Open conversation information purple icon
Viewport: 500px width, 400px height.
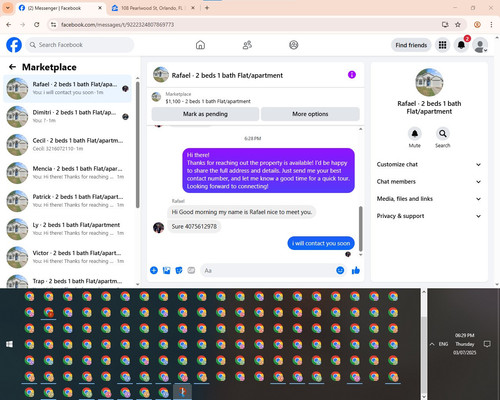click(x=352, y=75)
